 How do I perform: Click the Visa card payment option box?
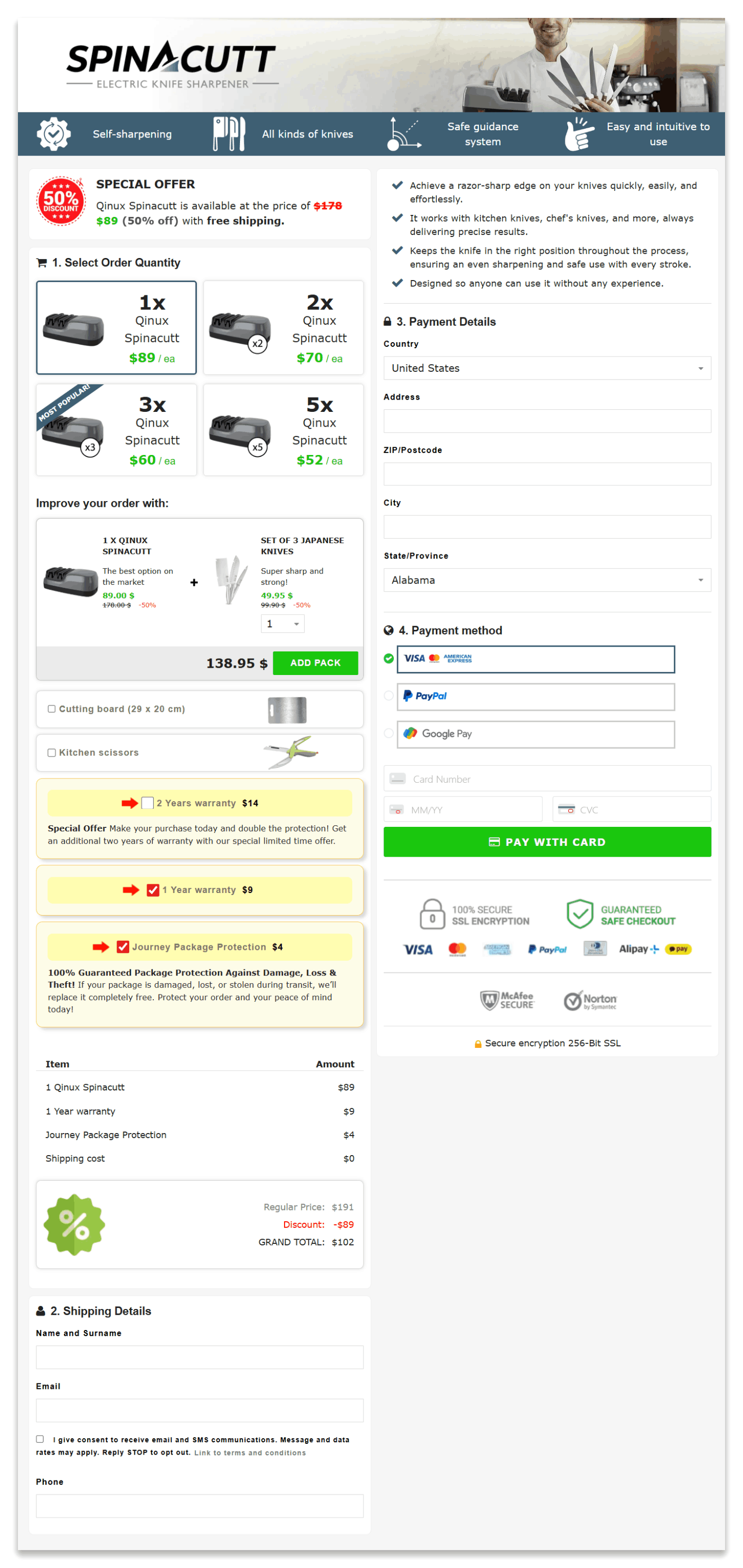pos(535,659)
